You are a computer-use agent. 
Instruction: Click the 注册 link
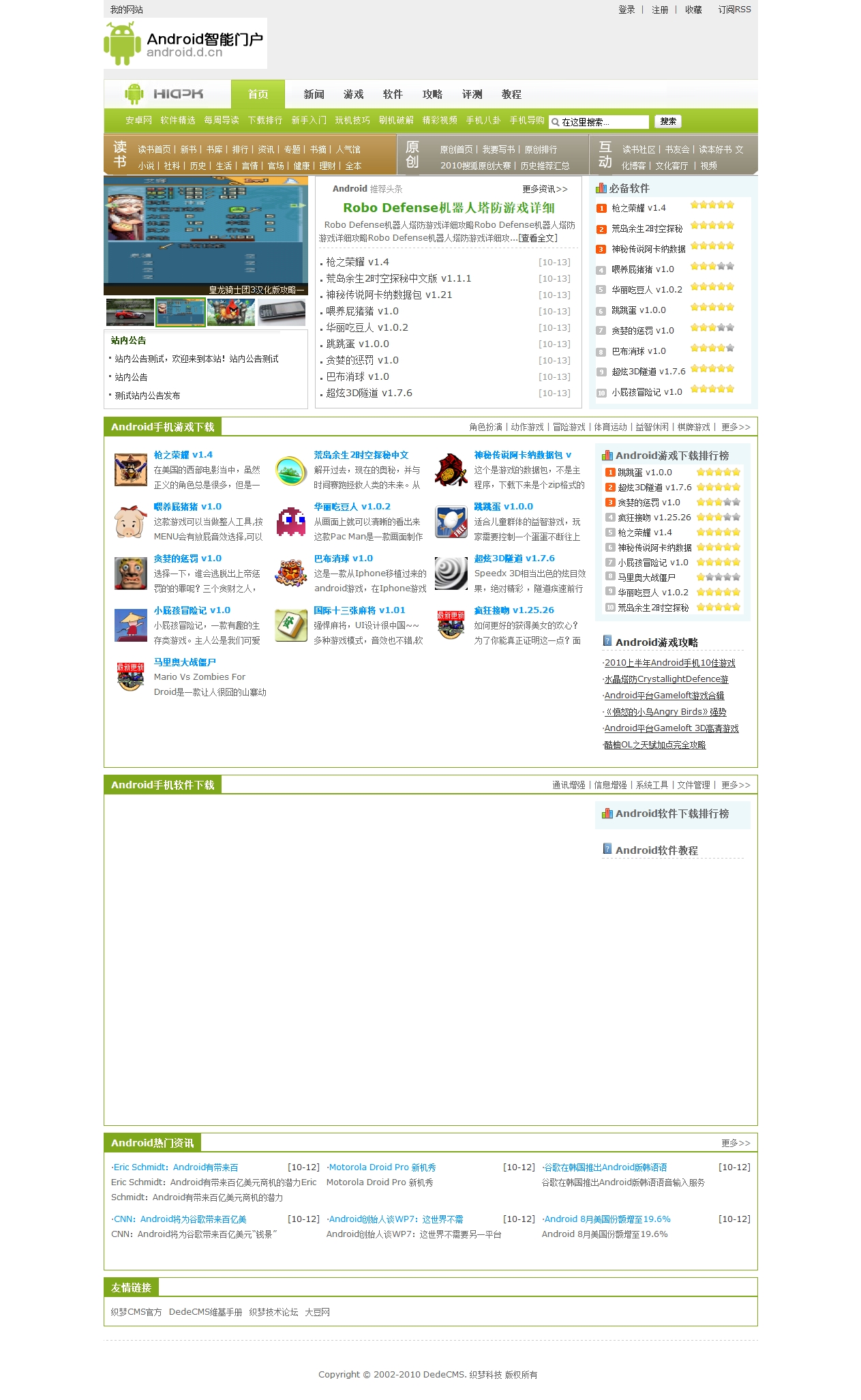coord(660,10)
